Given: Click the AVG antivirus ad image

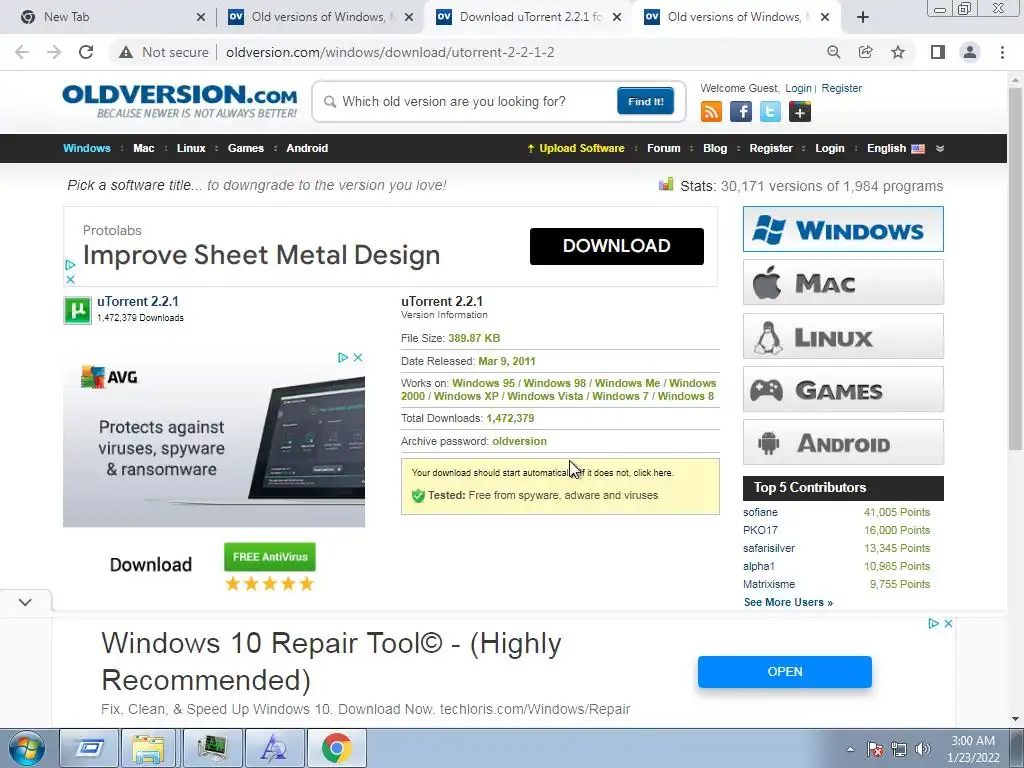Looking at the screenshot, I should (214, 439).
